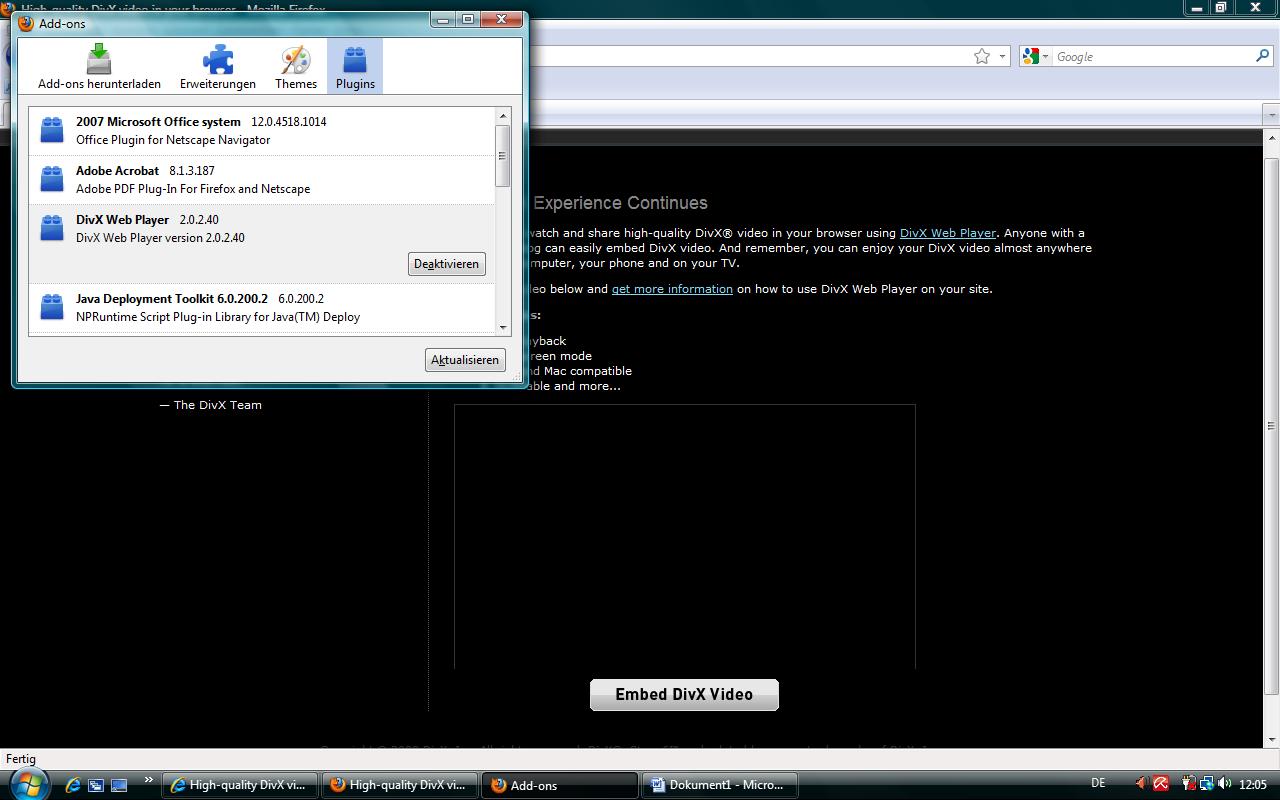Click the orange speaker tray icon

tap(1141, 784)
